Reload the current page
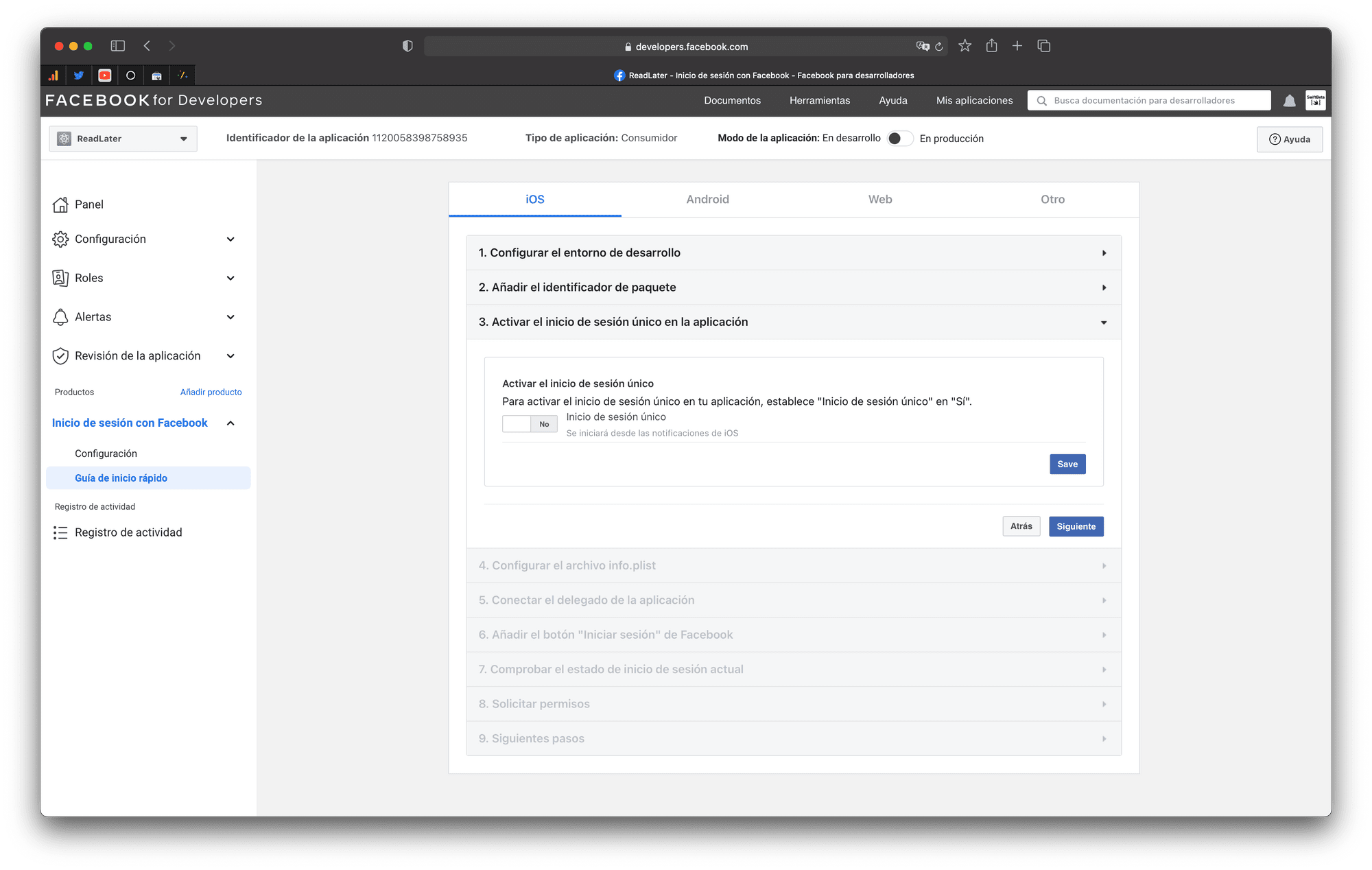Viewport: 1372px width, 870px height. (939, 47)
